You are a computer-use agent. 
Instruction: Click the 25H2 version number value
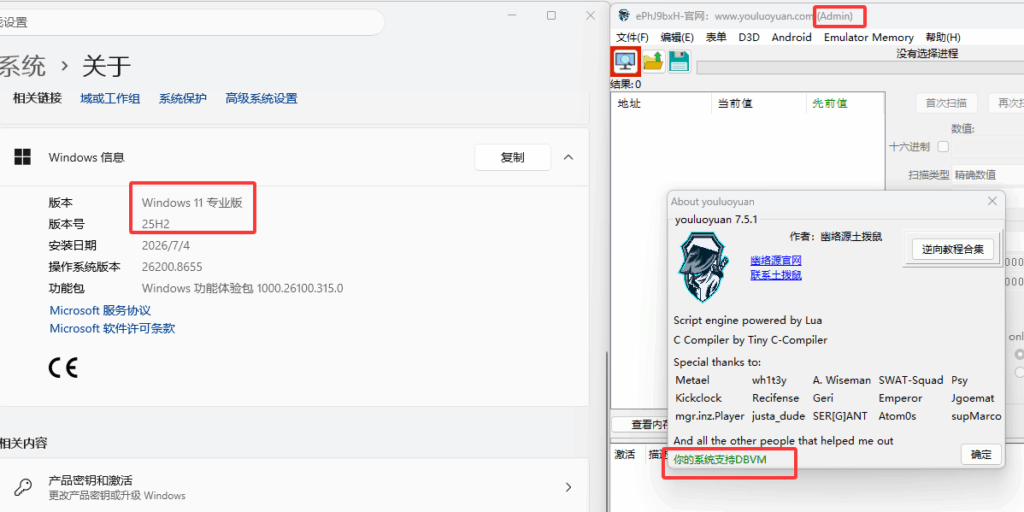[156, 224]
